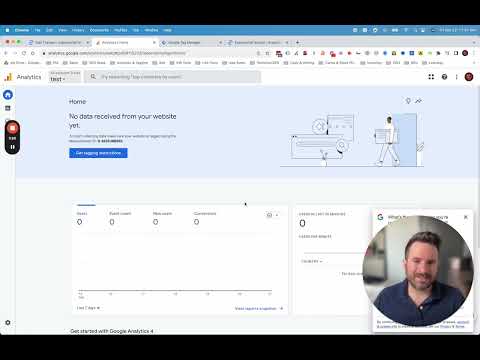Image resolution: width=480 pixels, height=360 pixels.
Task: Open the Help question mark icon
Action: coord(444,77)
